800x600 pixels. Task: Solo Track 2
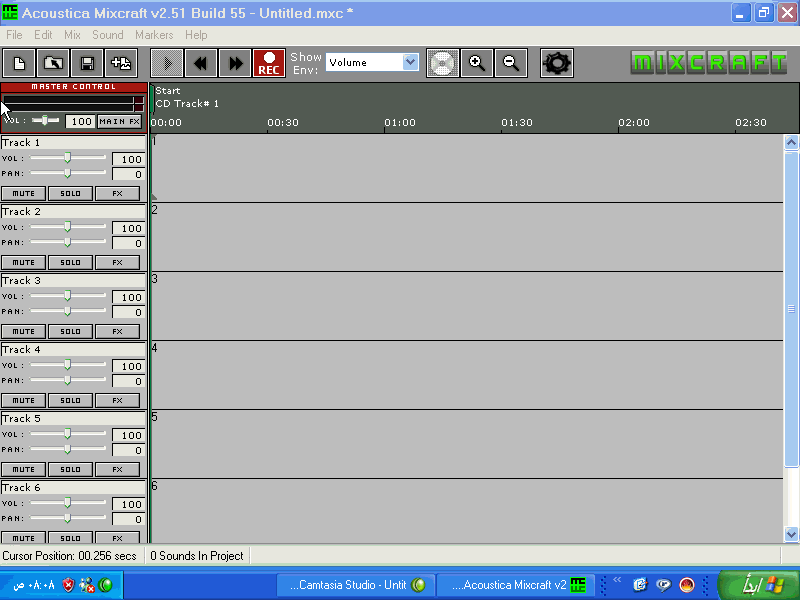tap(70, 262)
